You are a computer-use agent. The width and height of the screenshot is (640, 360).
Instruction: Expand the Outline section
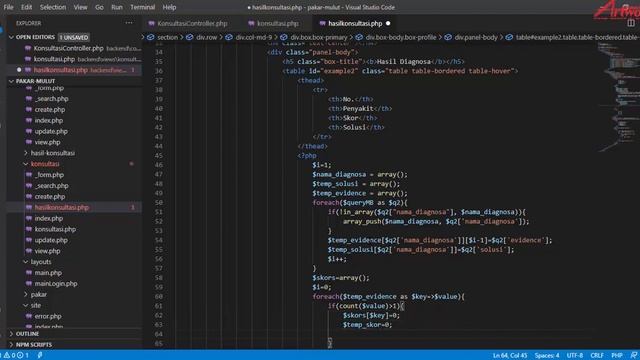coord(11,334)
